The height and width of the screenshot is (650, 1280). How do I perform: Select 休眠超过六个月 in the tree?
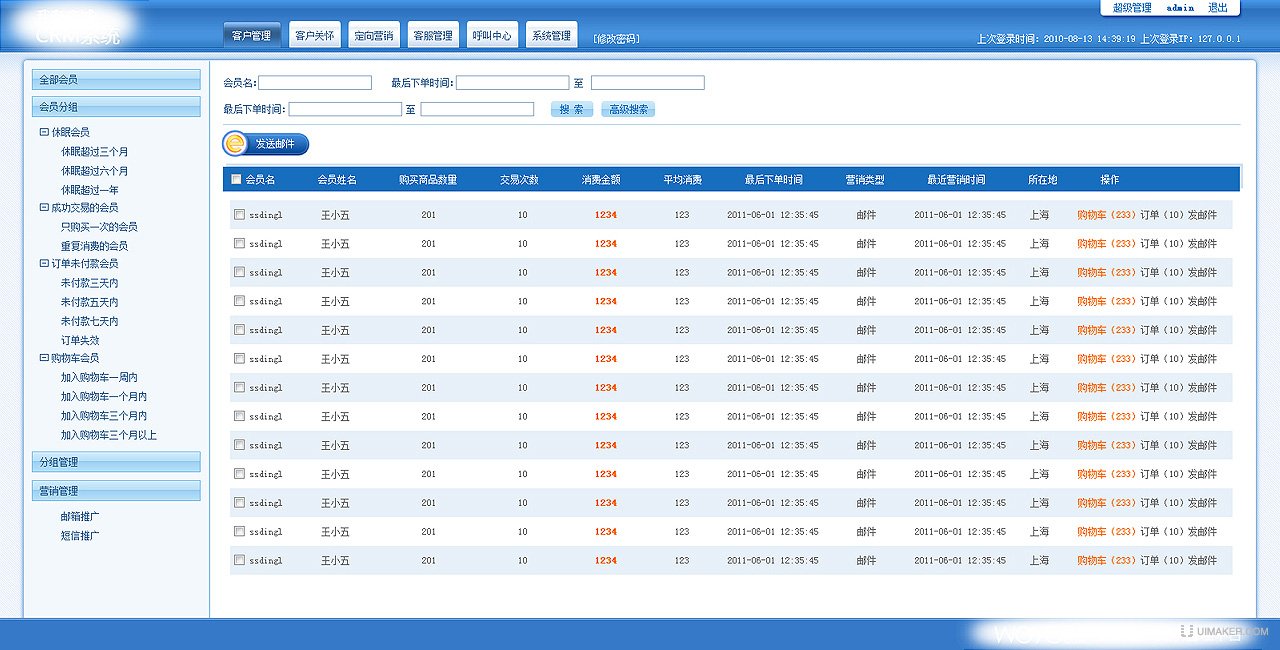point(94,171)
